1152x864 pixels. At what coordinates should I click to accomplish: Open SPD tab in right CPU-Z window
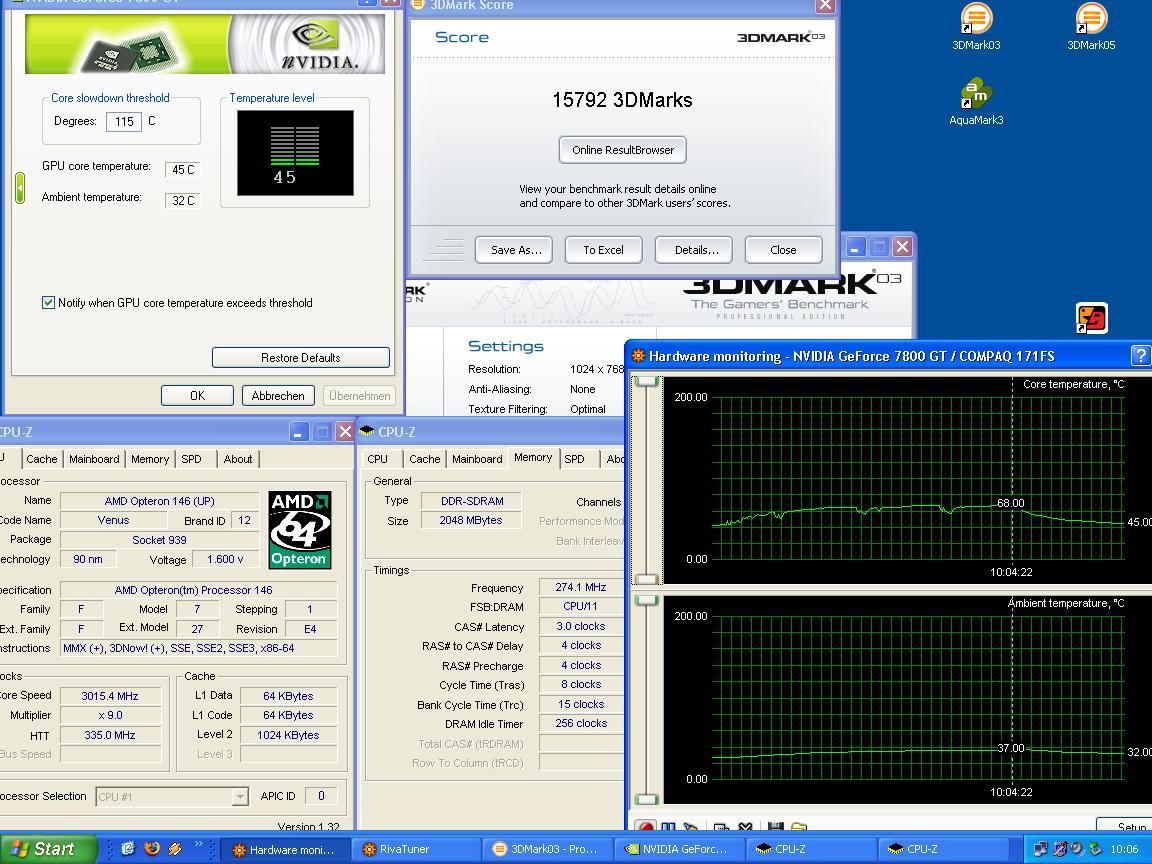point(575,458)
